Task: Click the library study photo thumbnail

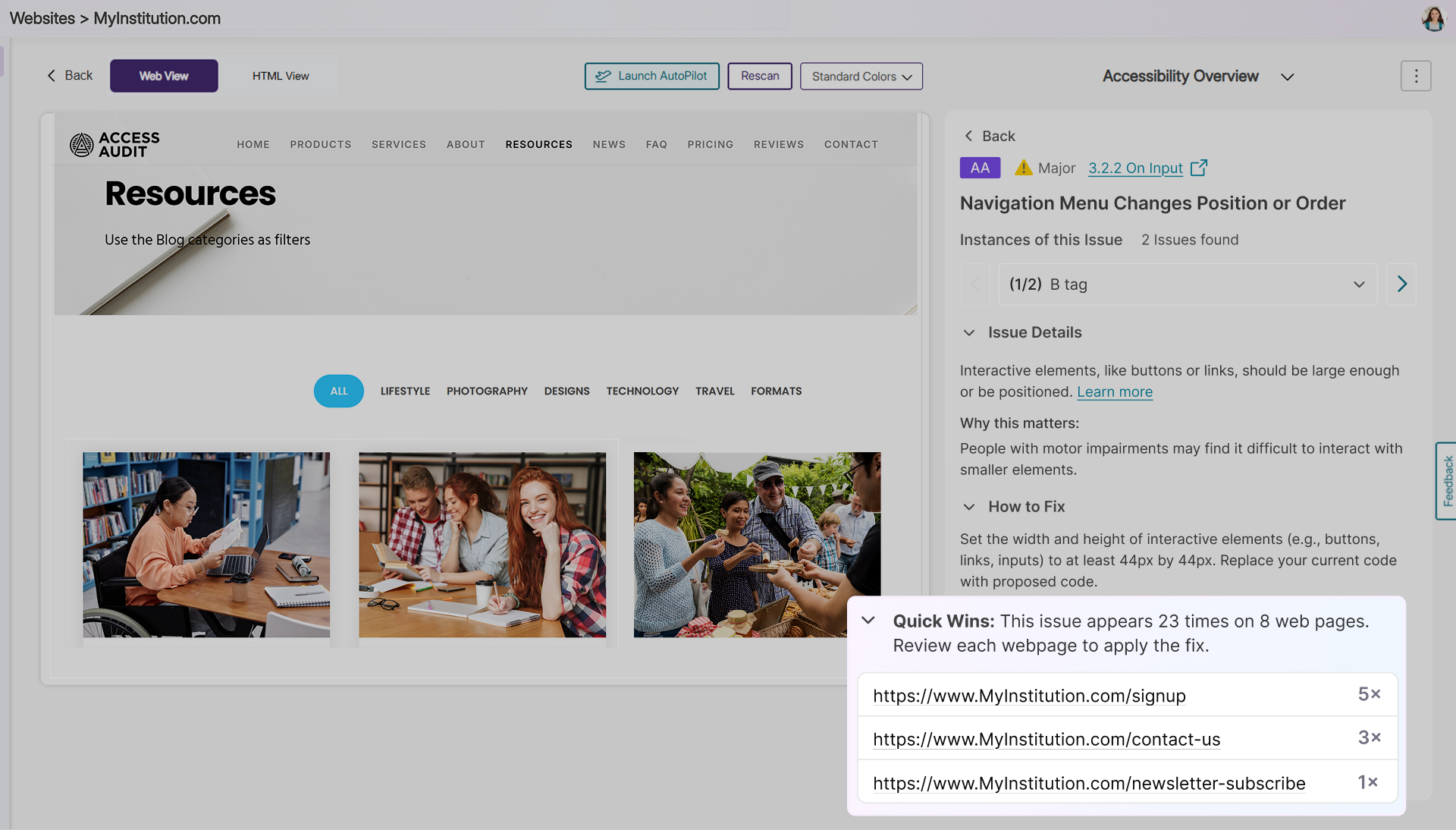Action: [x=206, y=546]
